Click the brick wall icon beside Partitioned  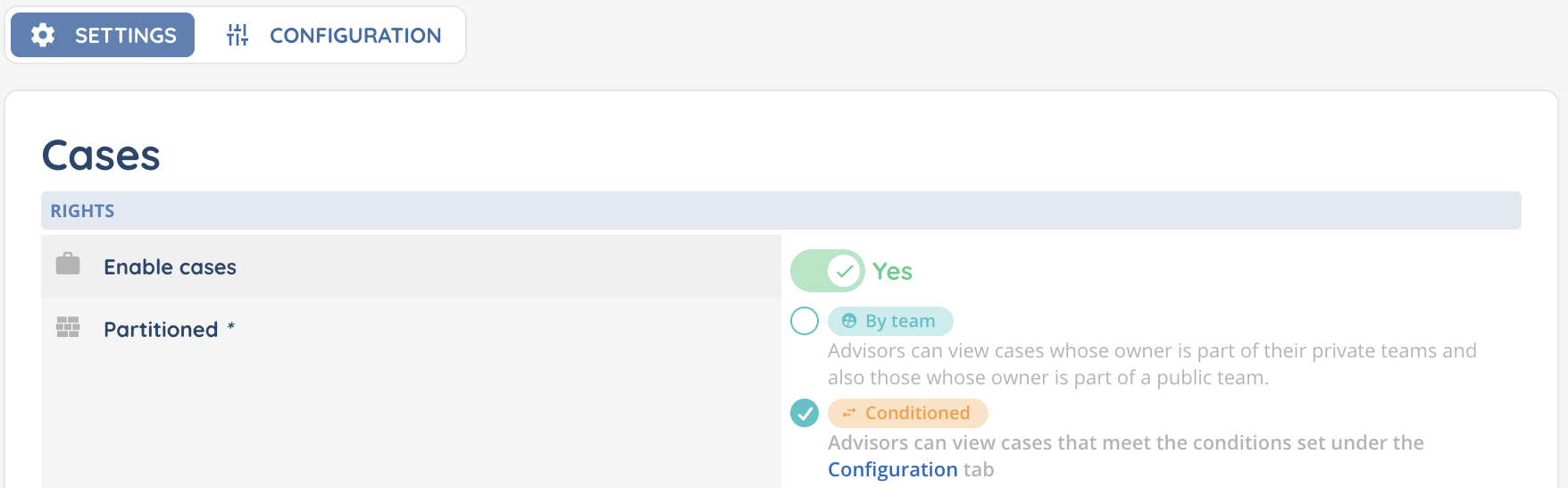[68, 327]
